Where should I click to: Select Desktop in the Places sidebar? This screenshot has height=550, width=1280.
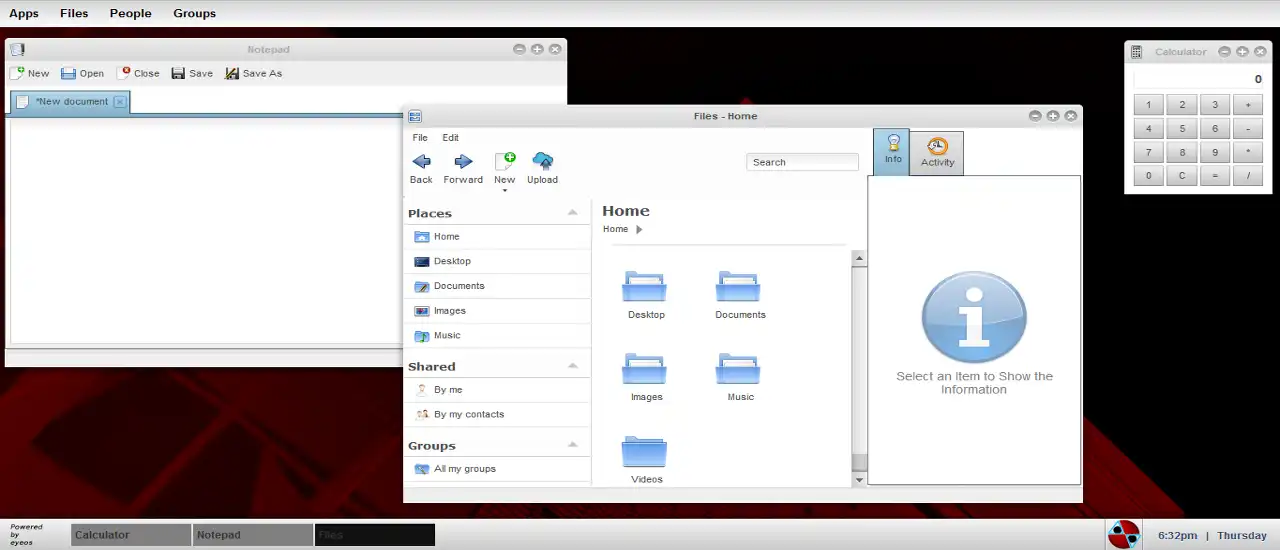click(498, 261)
